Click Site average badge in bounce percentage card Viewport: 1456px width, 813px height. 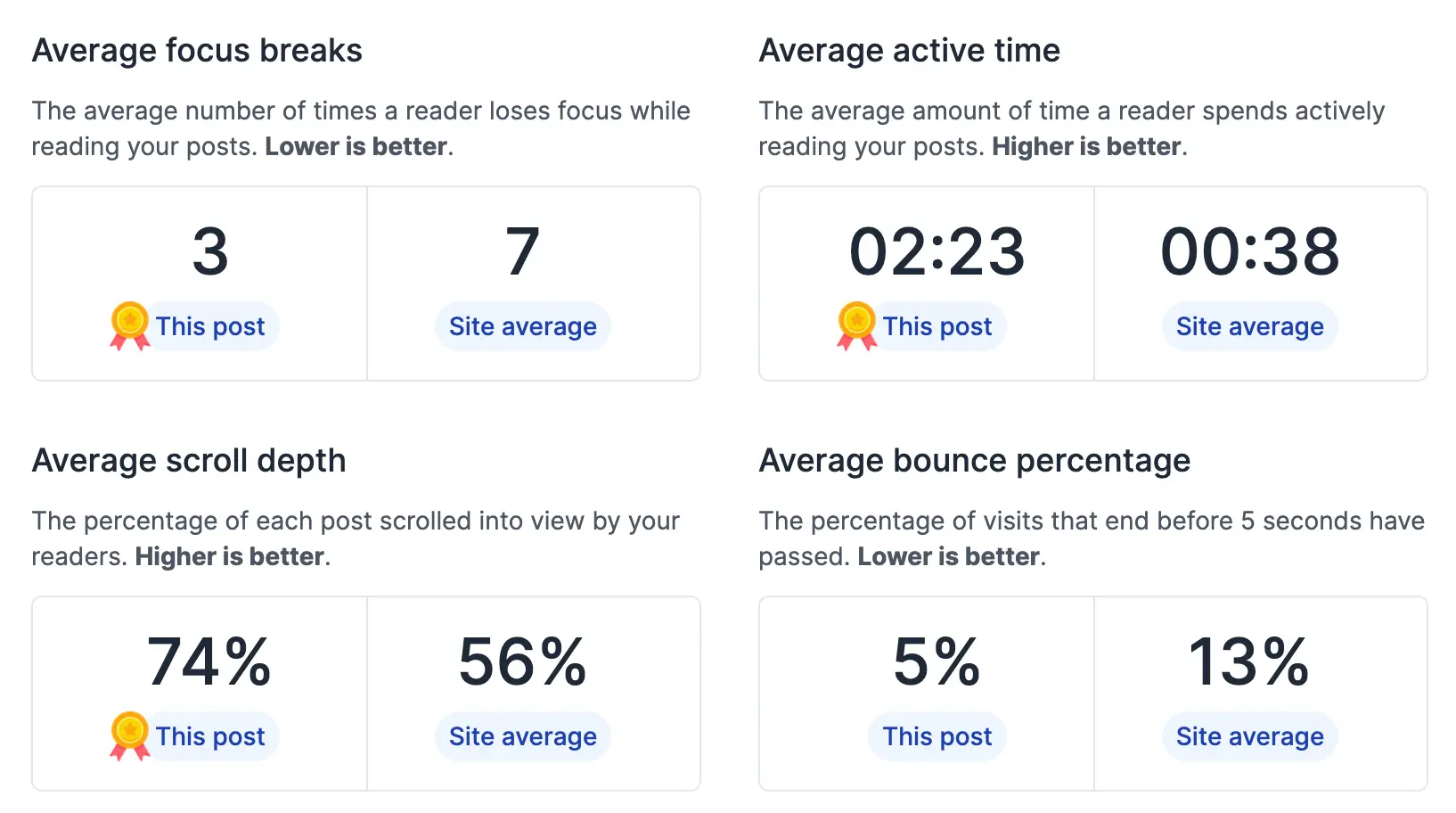click(x=1248, y=736)
